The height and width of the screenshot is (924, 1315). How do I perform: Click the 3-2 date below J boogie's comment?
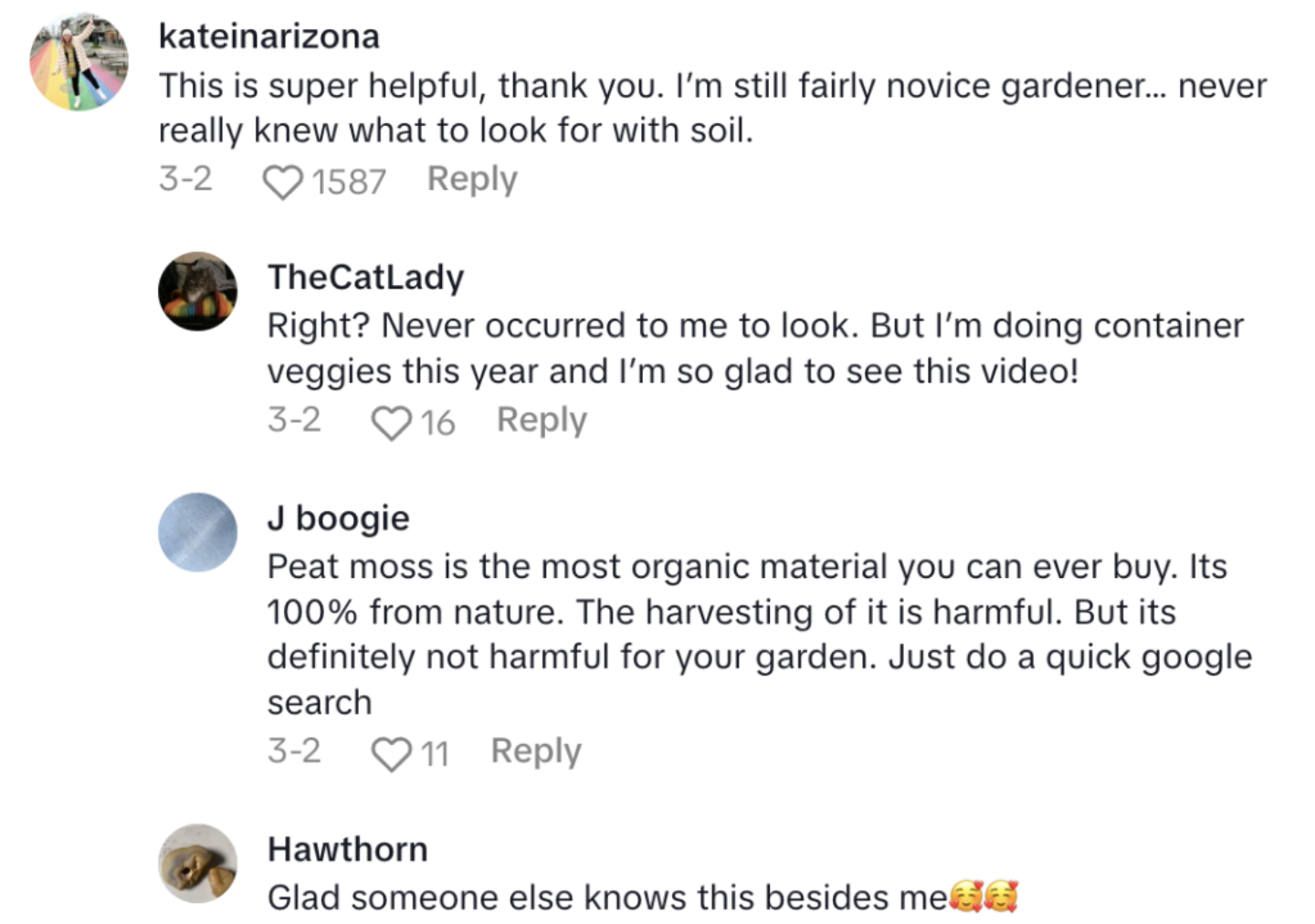pyautogui.click(x=294, y=751)
